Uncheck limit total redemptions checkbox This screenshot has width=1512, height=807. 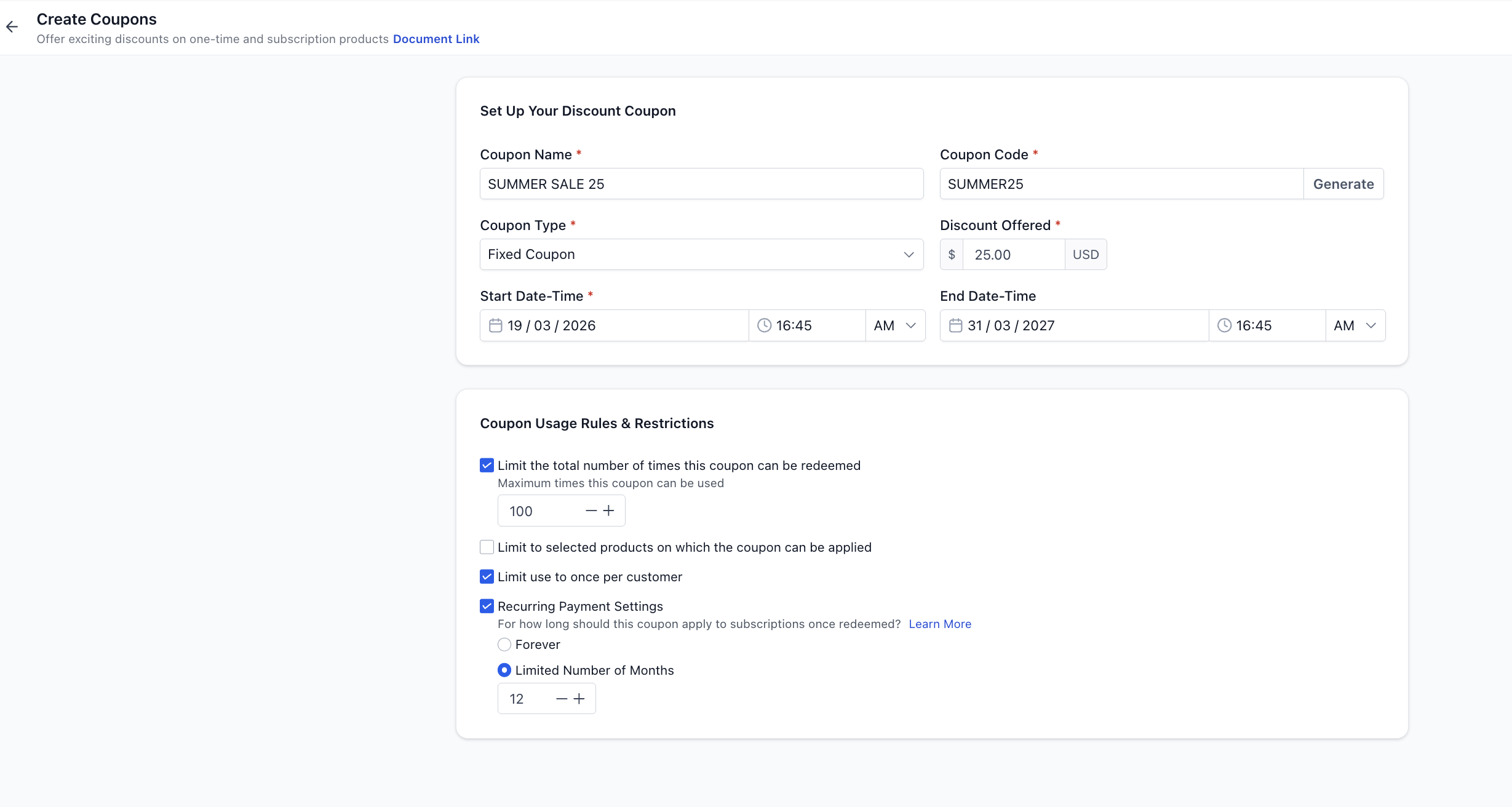(x=487, y=466)
